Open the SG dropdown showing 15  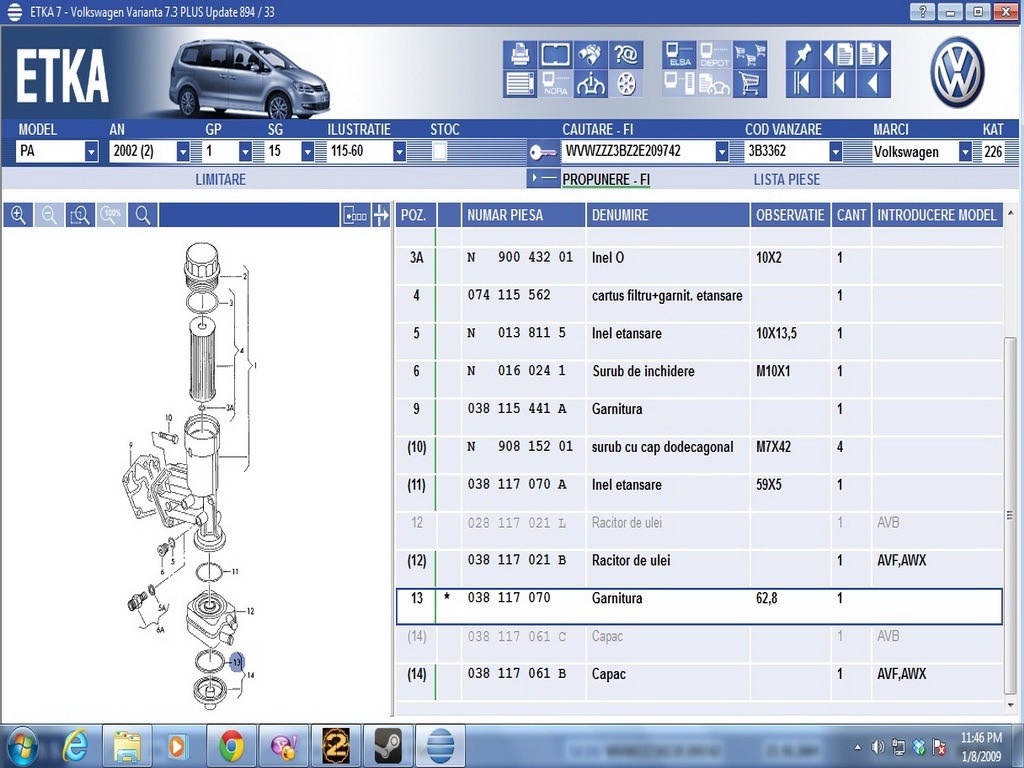[x=308, y=152]
